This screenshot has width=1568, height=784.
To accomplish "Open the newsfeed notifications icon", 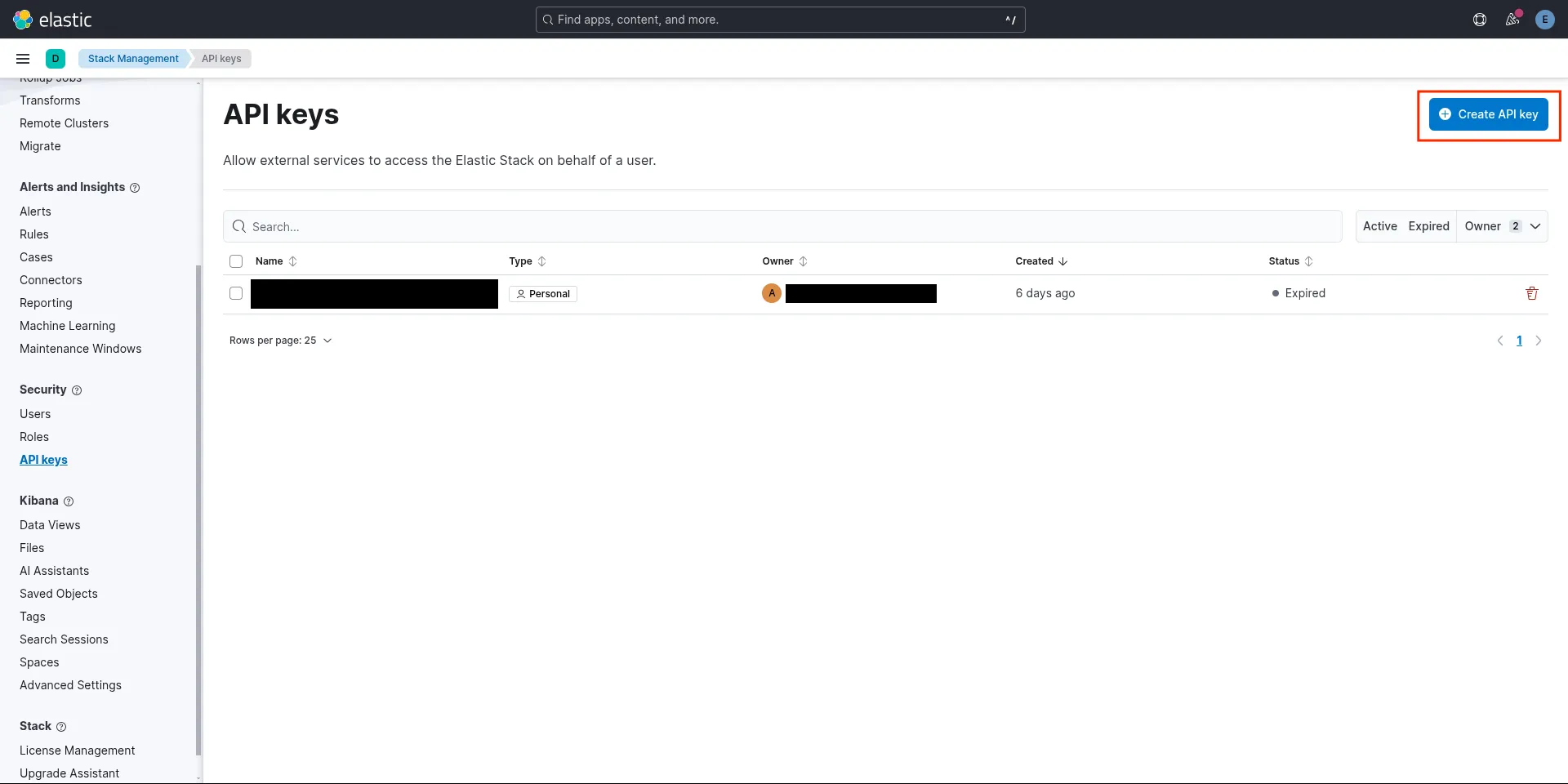I will click(1512, 20).
